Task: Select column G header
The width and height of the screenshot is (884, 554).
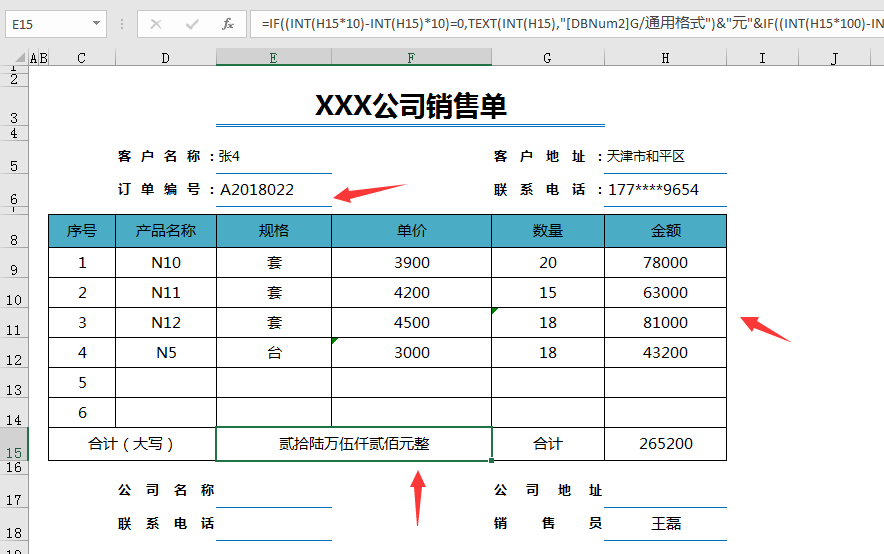Action: pos(547,58)
